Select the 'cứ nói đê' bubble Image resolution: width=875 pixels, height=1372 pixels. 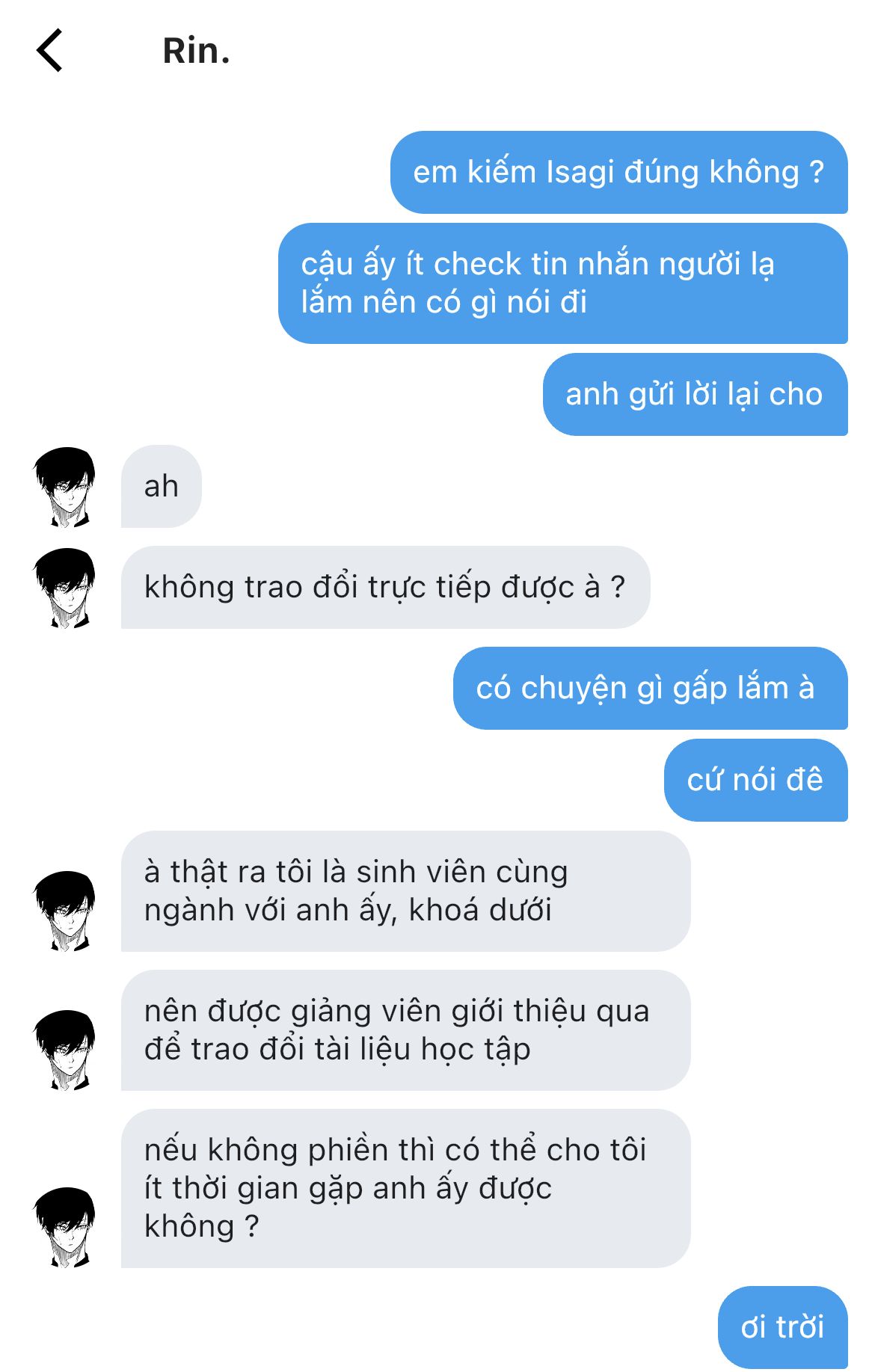coord(755,780)
